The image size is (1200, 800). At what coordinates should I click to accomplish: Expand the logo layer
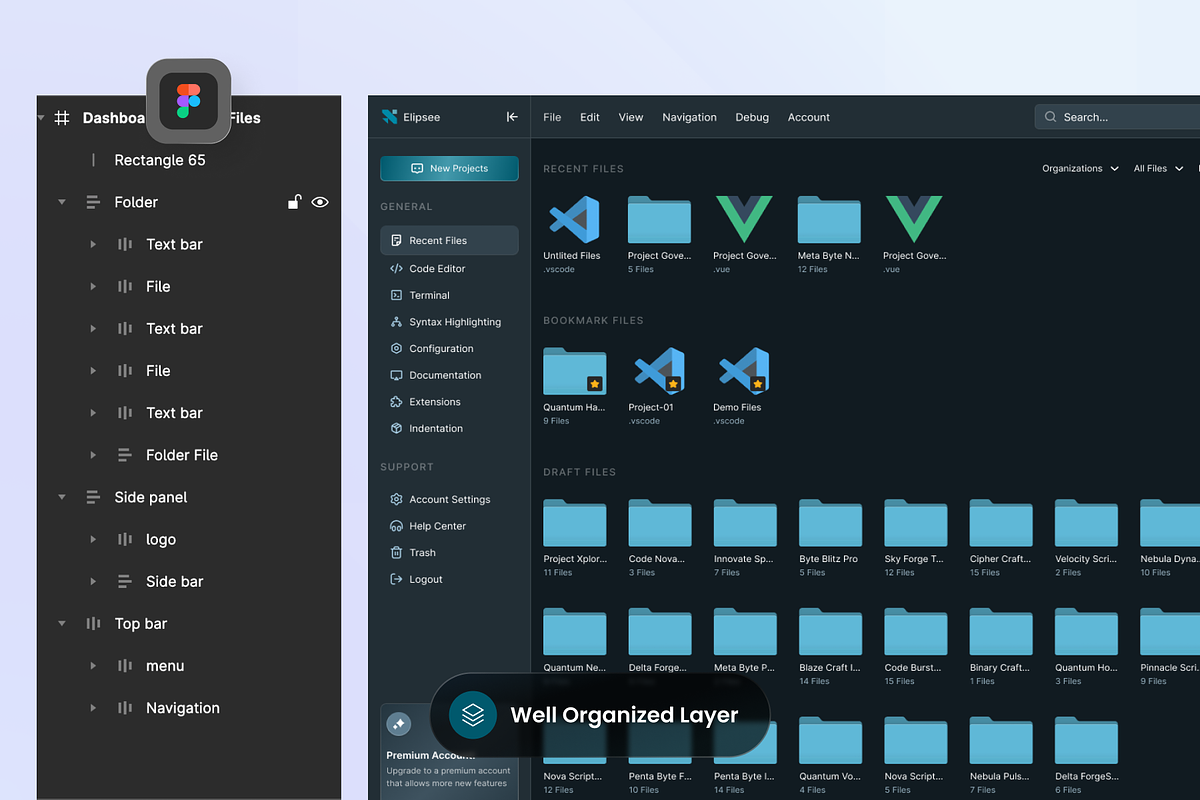93,539
